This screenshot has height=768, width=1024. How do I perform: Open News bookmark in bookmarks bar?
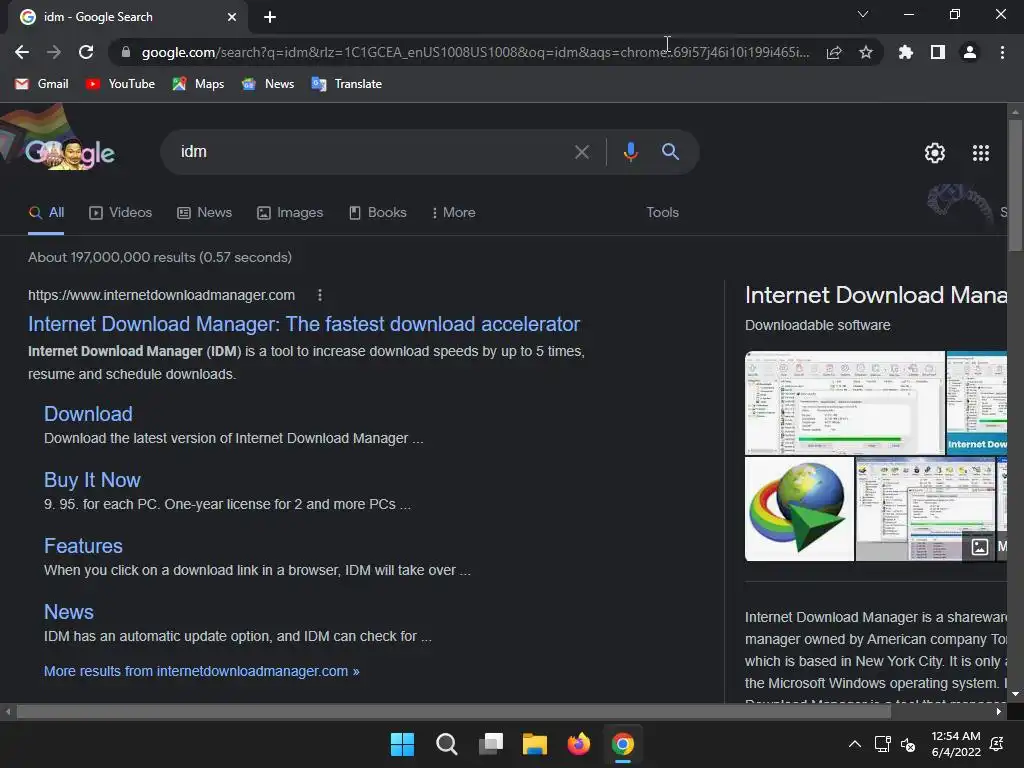(x=268, y=84)
